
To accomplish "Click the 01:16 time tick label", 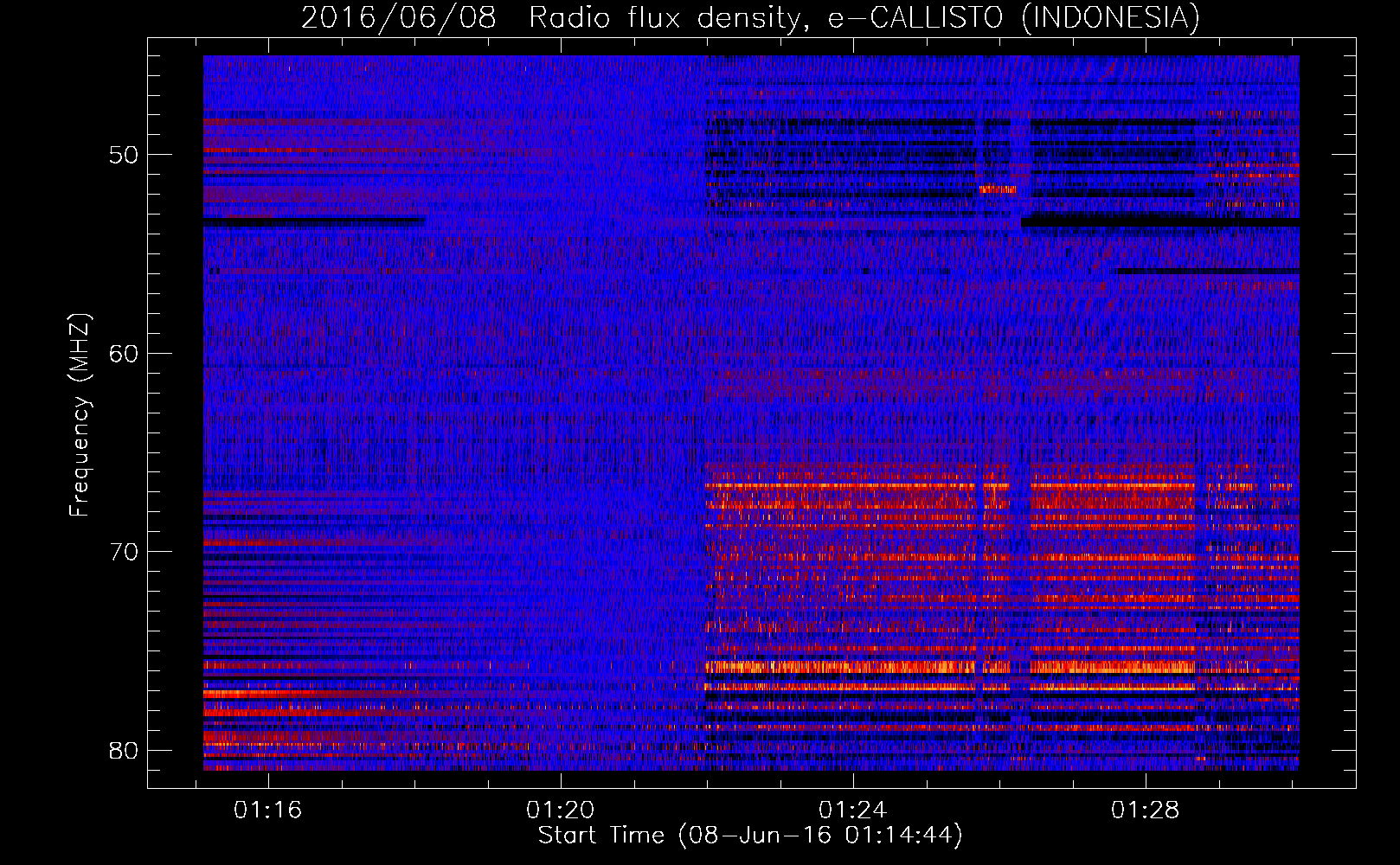I will 268,810.
